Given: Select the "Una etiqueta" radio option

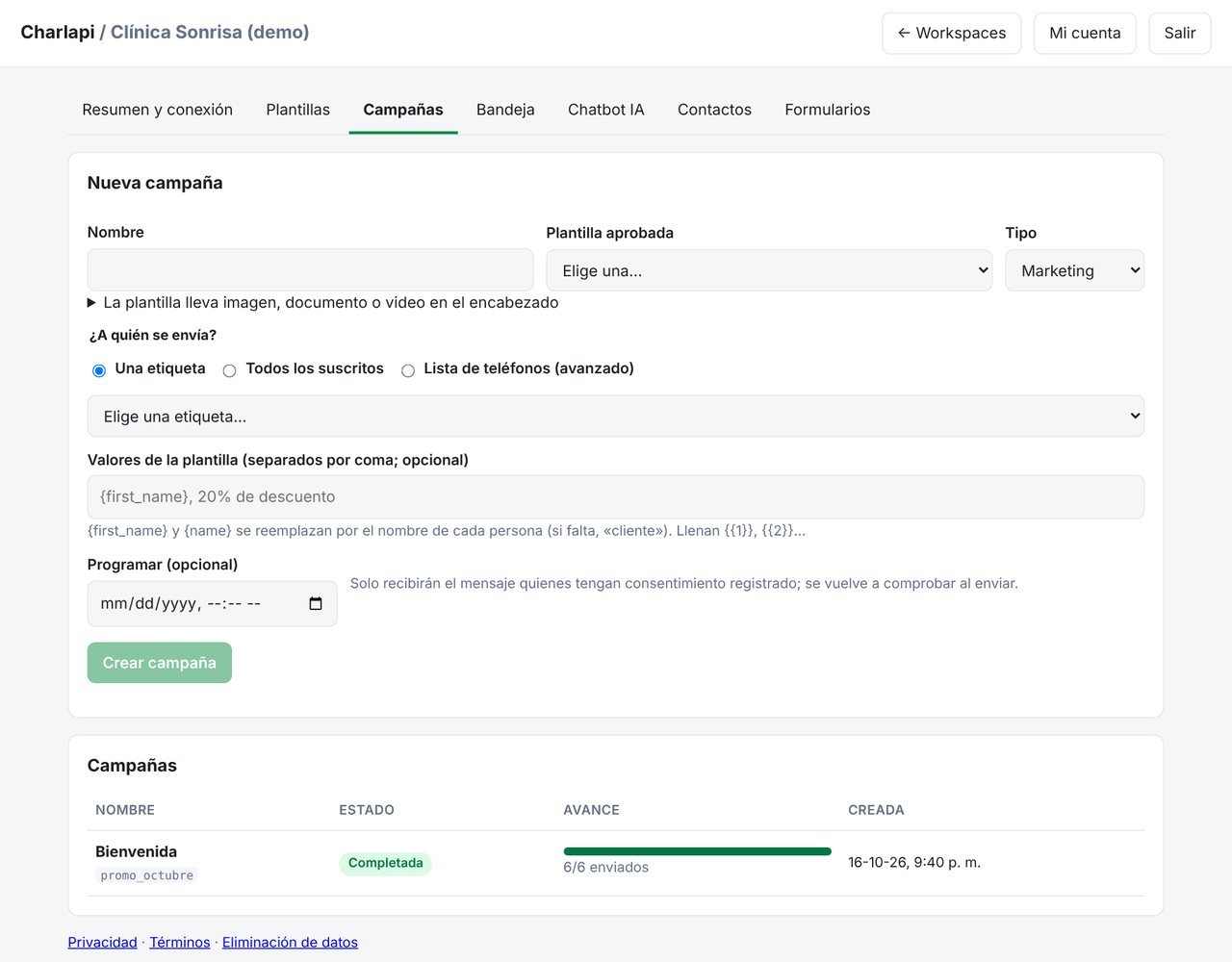Looking at the screenshot, I should [x=99, y=370].
